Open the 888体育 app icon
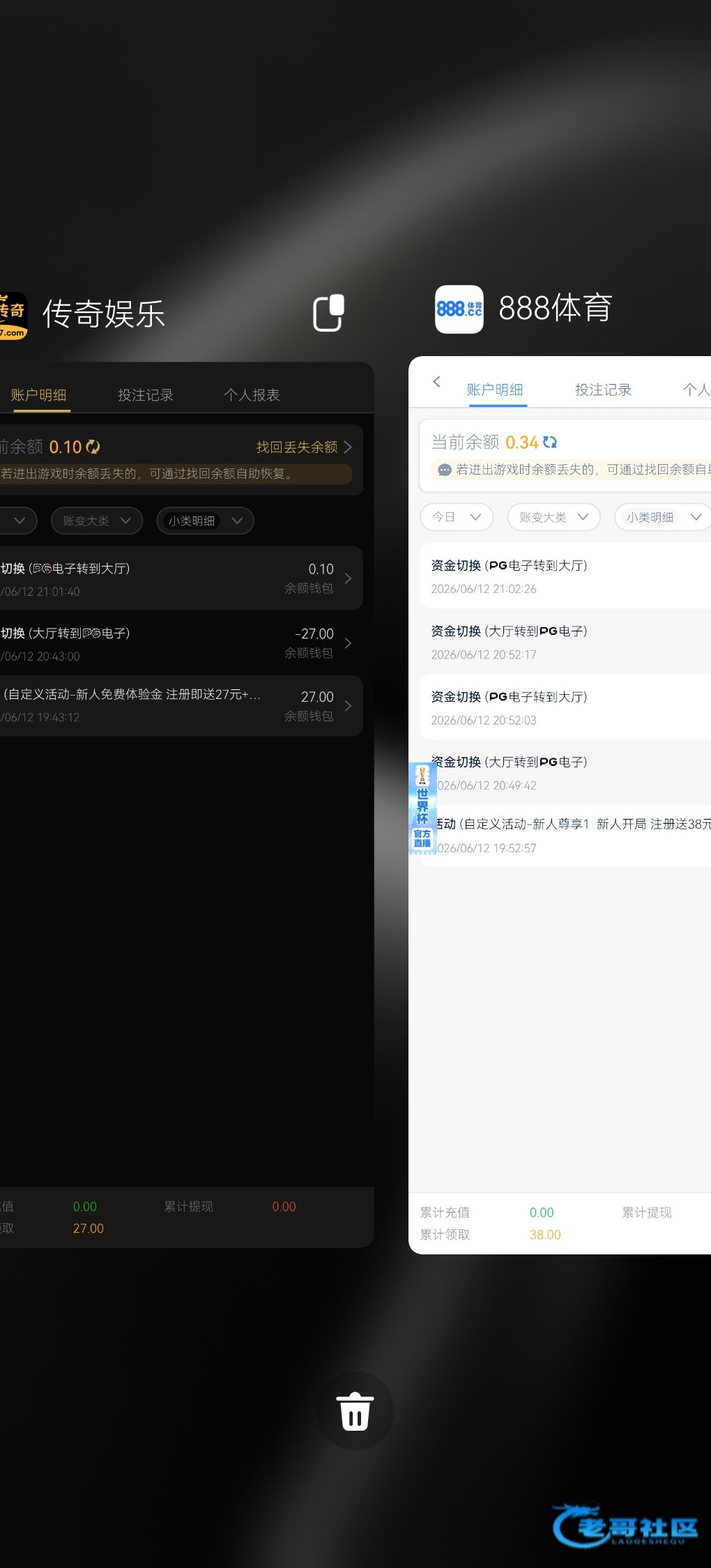Image resolution: width=711 pixels, height=1568 pixels. [x=459, y=309]
